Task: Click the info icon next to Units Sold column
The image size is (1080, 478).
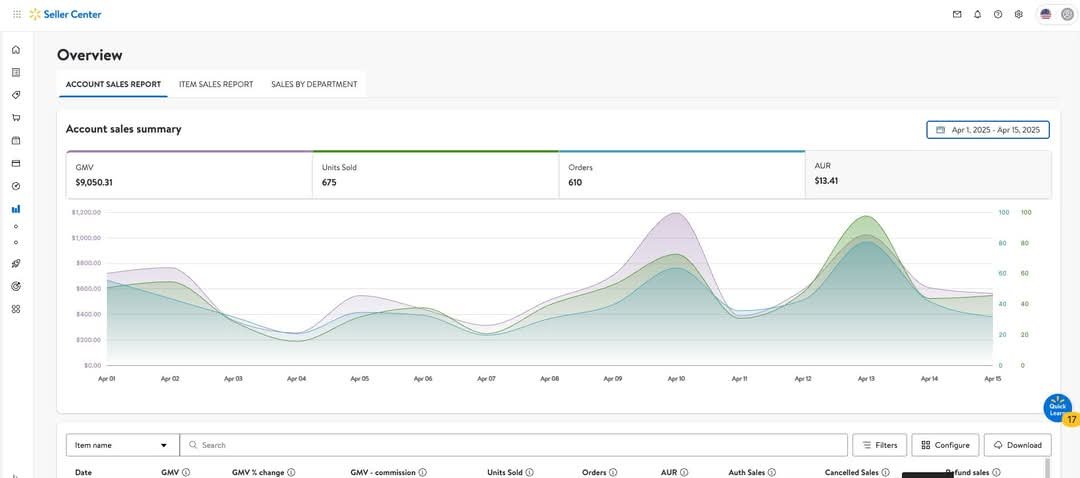Action: 530,472
